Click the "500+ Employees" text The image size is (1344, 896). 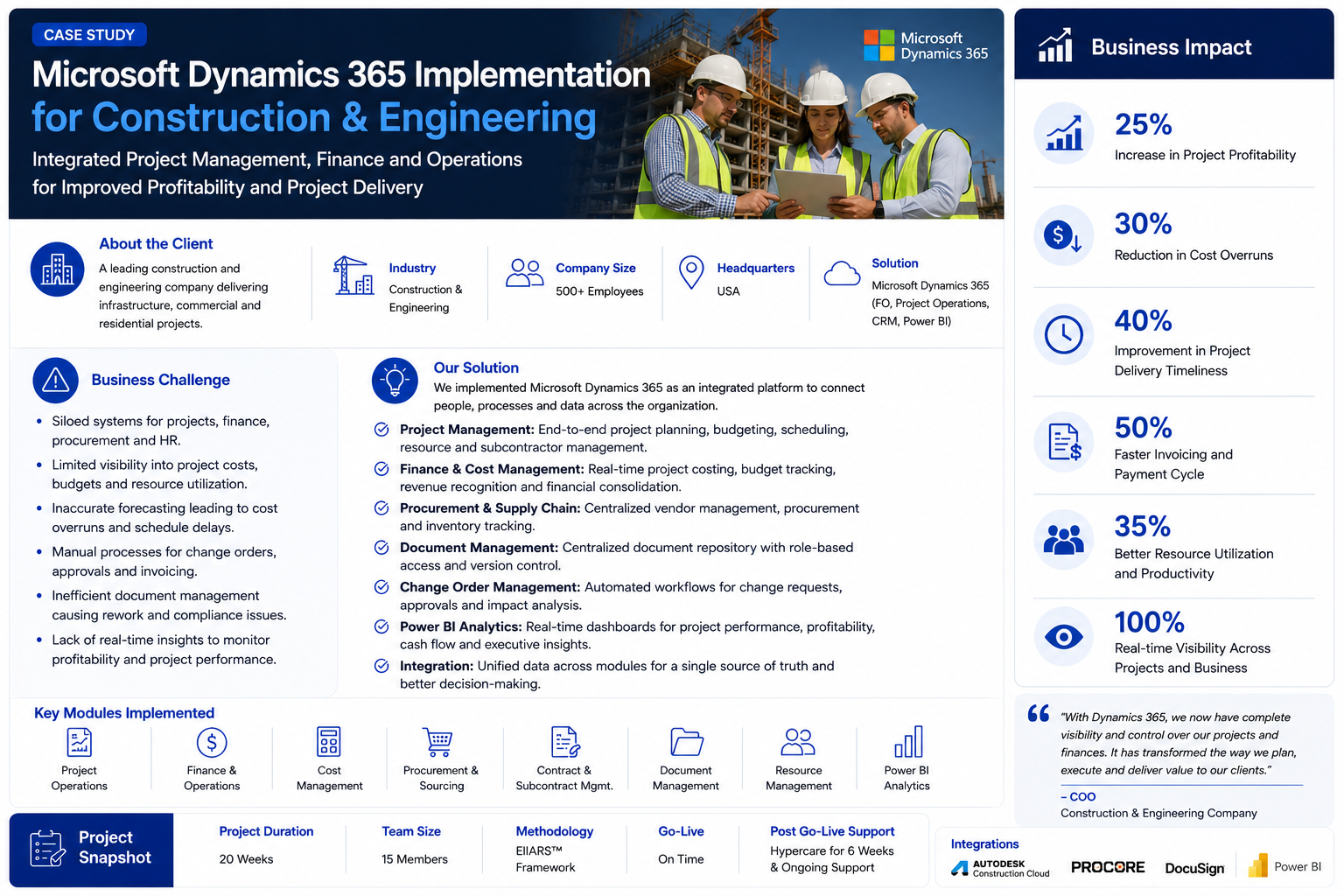tap(599, 291)
